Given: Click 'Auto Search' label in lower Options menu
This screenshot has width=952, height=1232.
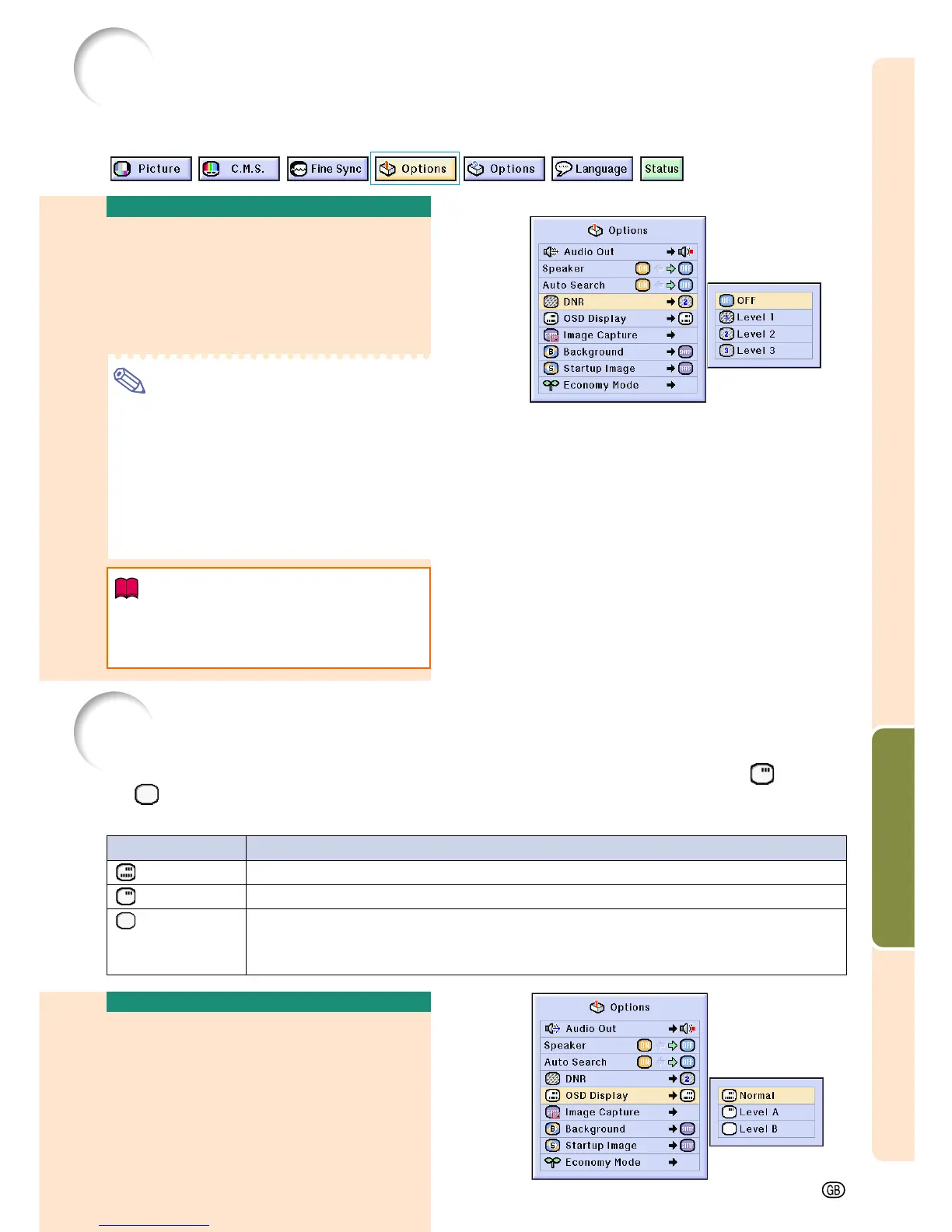Looking at the screenshot, I should click(576, 1062).
